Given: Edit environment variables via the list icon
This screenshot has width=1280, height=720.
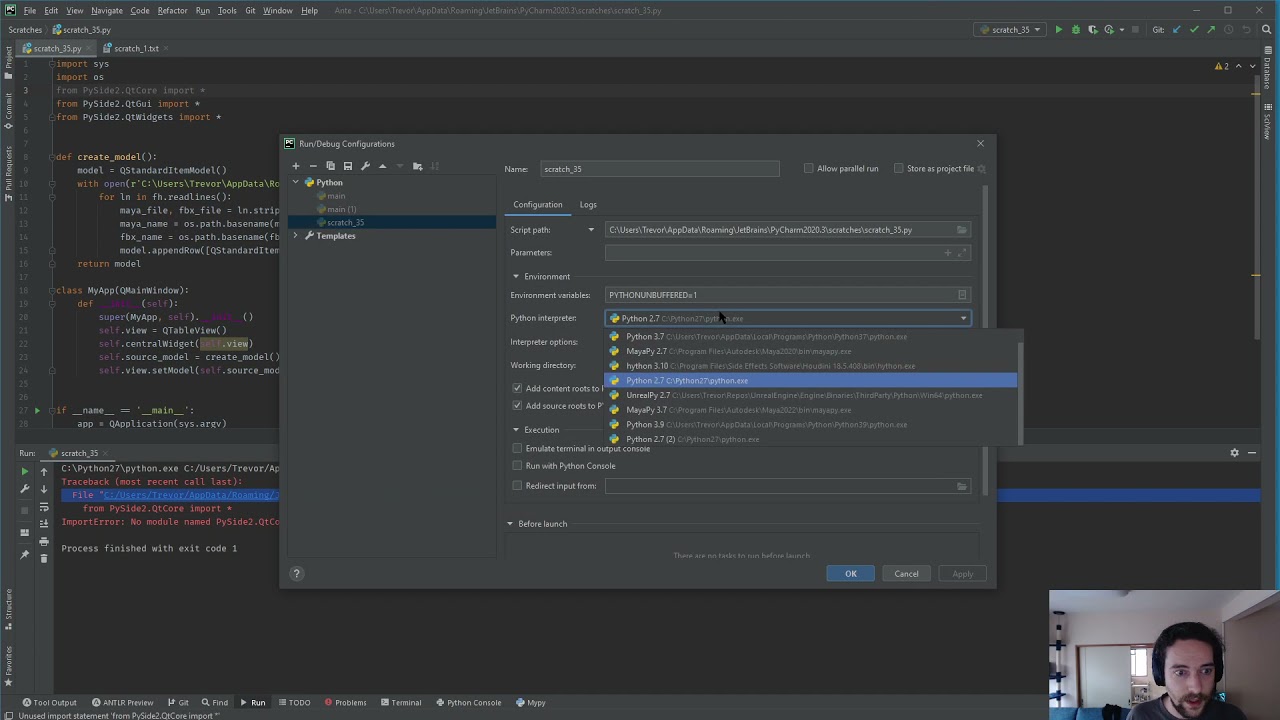Looking at the screenshot, I should tap(962, 295).
